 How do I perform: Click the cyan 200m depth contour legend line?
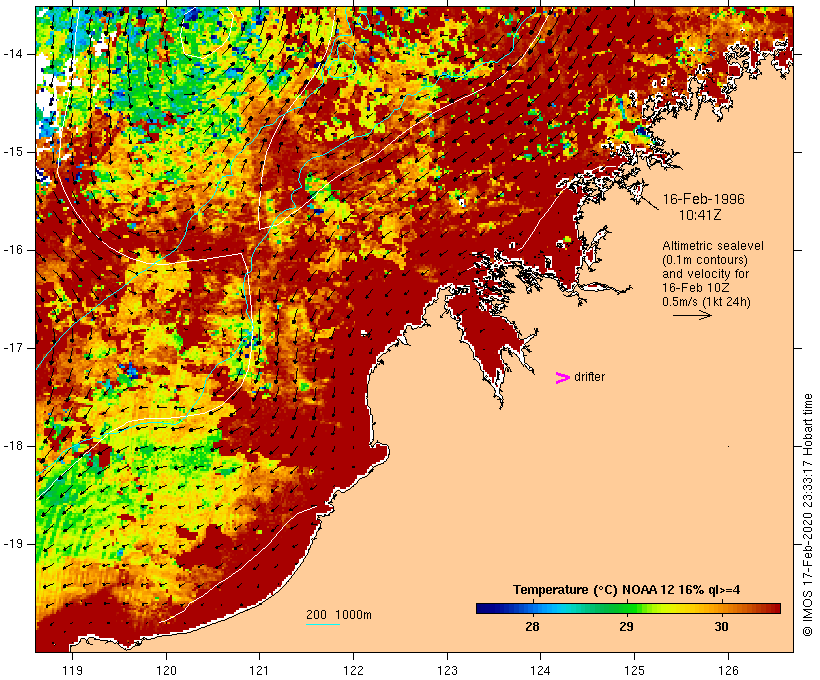pos(323,624)
